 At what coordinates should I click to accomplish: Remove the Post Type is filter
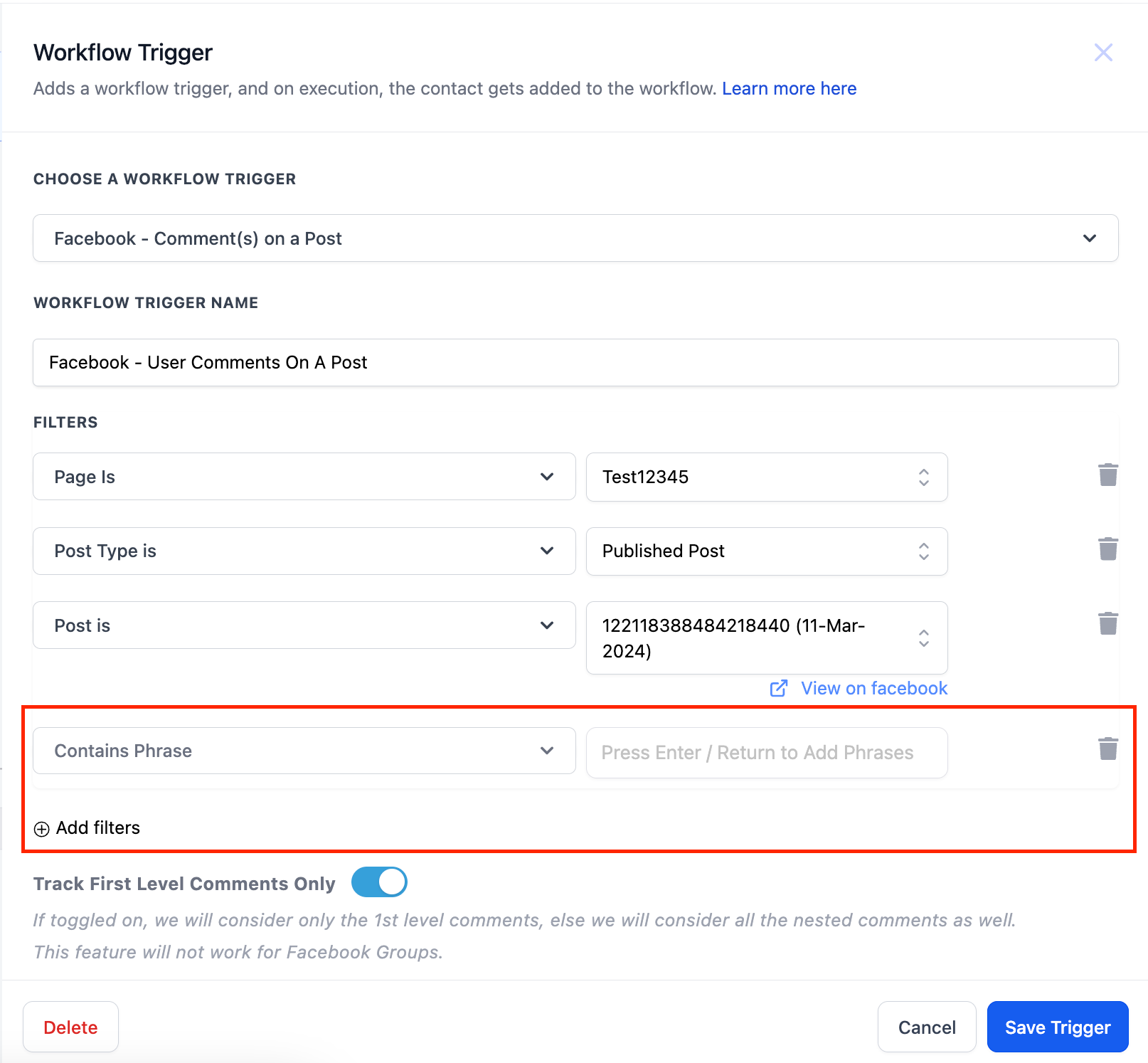coord(1107,549)
